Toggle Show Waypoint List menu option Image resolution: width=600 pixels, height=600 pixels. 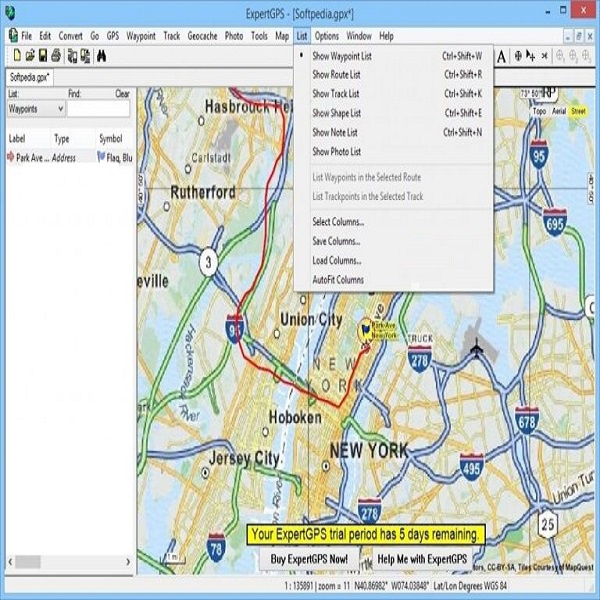[x=393, y=56]
